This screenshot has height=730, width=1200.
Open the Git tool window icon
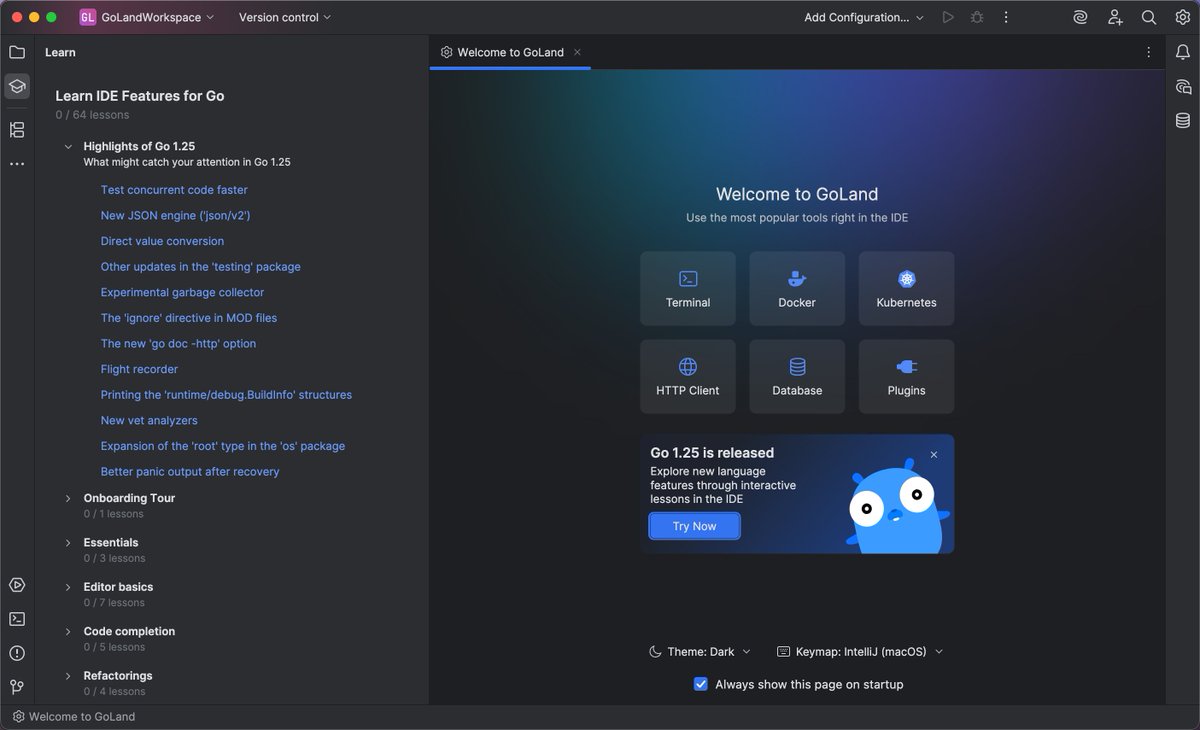coord(17,687)
